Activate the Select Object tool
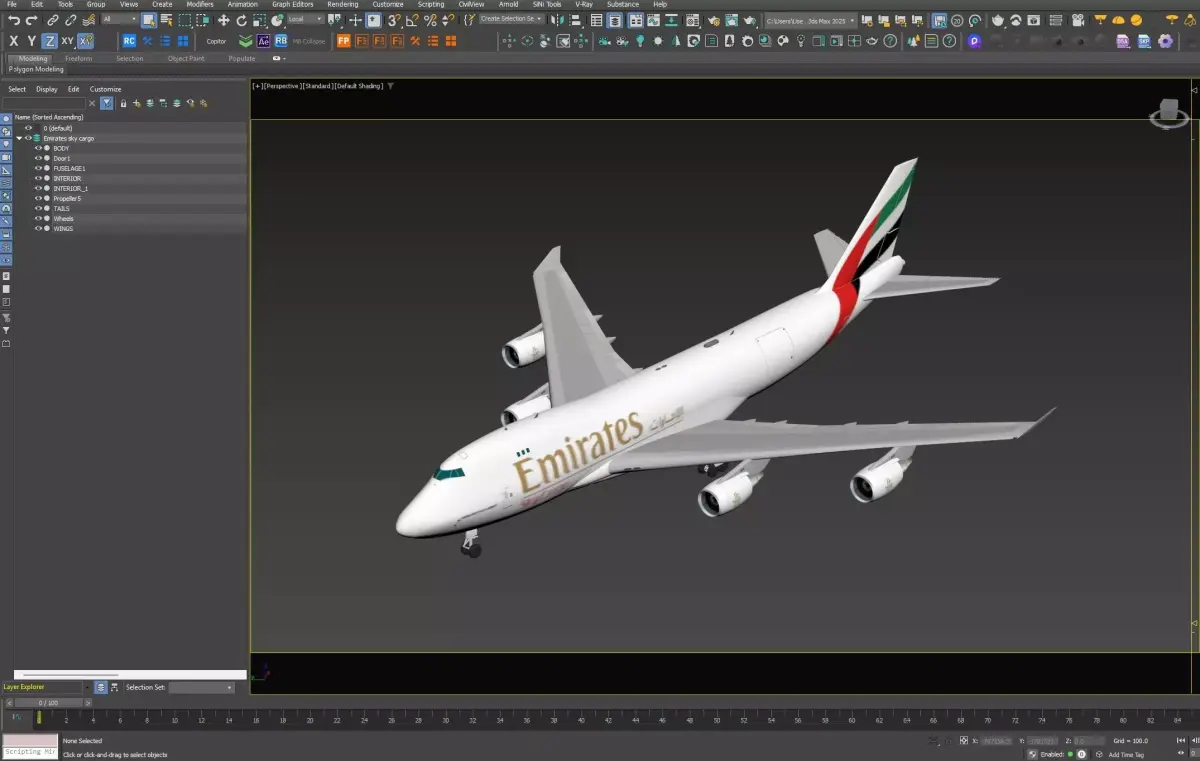Image resolution: width=1200 pixels, height=761 pixels. [x=149, y=20]
